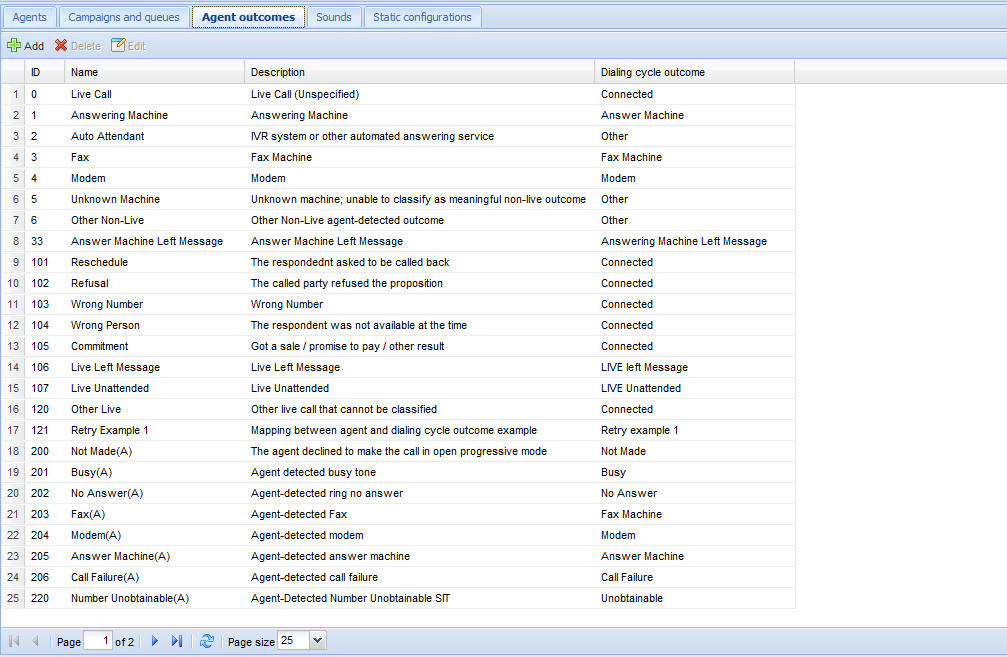Select the Commitment row
The image size is (1007, 657).
(x=398, y=346)
